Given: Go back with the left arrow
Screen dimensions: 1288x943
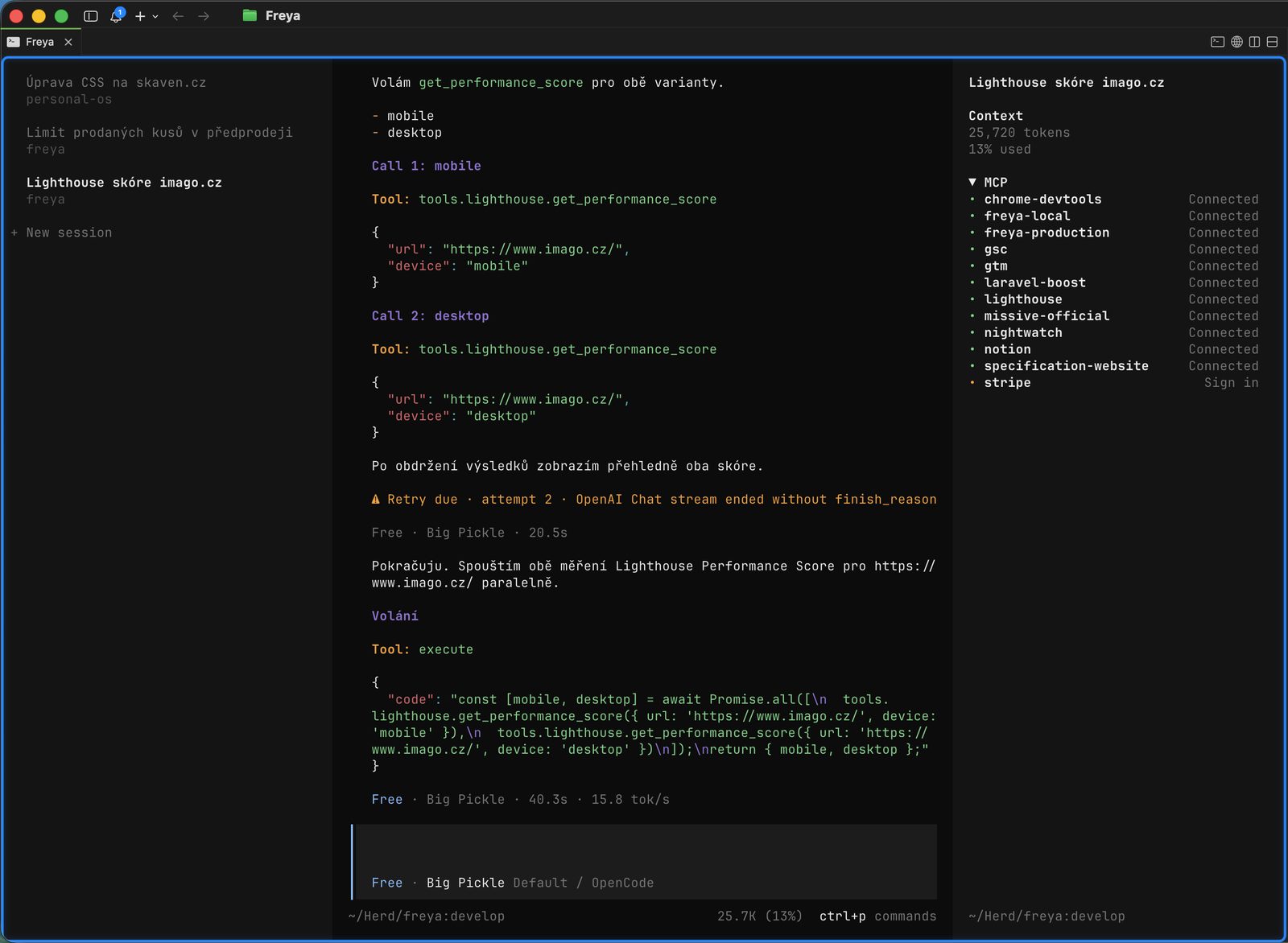Looking at the screenshot, I should pos(178,16).
